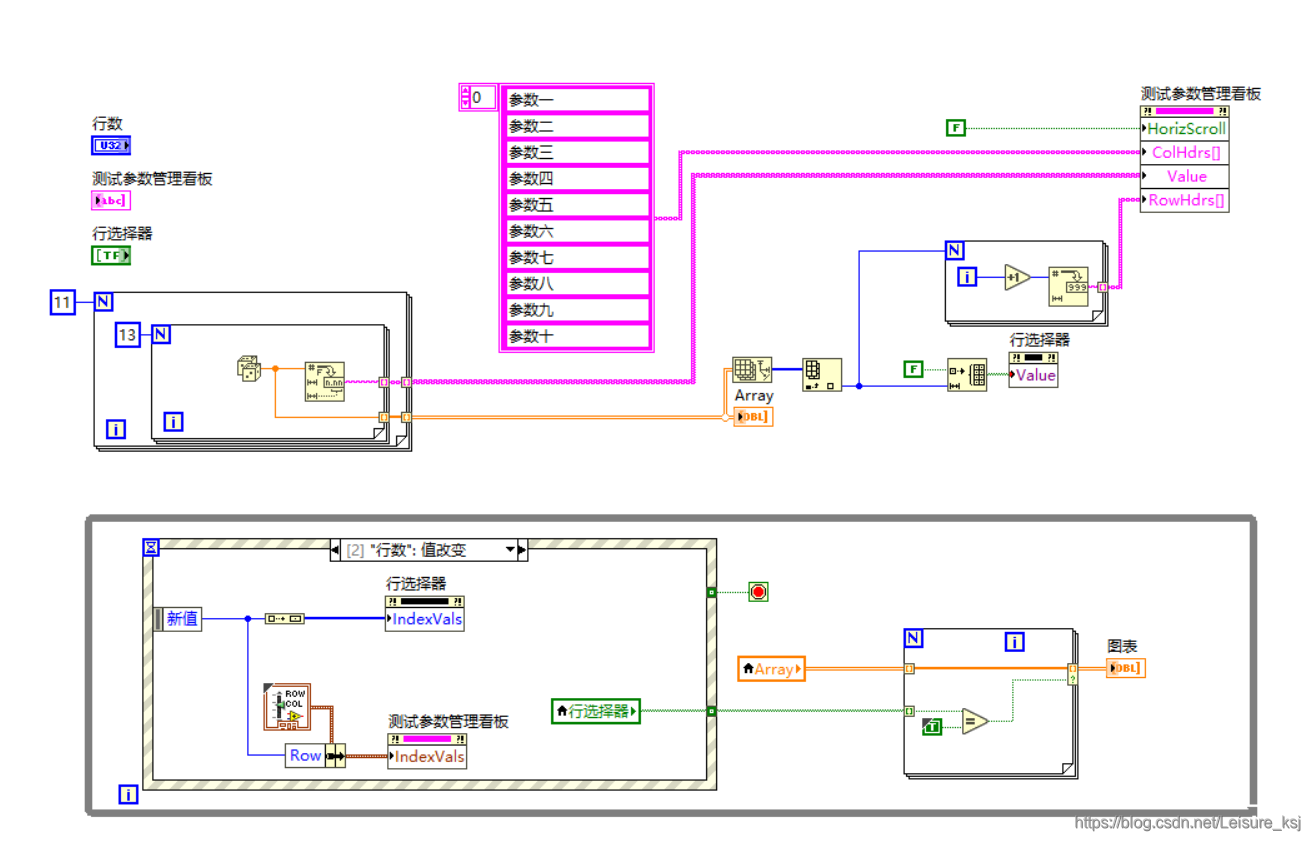The width and height of the screenshot is (1310, 841).
Task: Click the Number To Decimal String node
Action: coord(1068,286)
